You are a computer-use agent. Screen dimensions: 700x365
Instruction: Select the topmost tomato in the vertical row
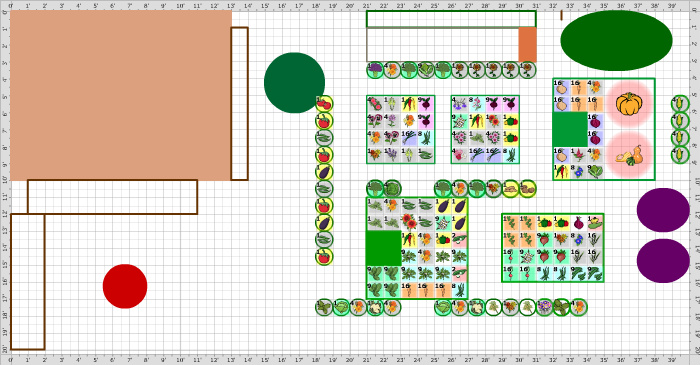click(x=324, y=104)
